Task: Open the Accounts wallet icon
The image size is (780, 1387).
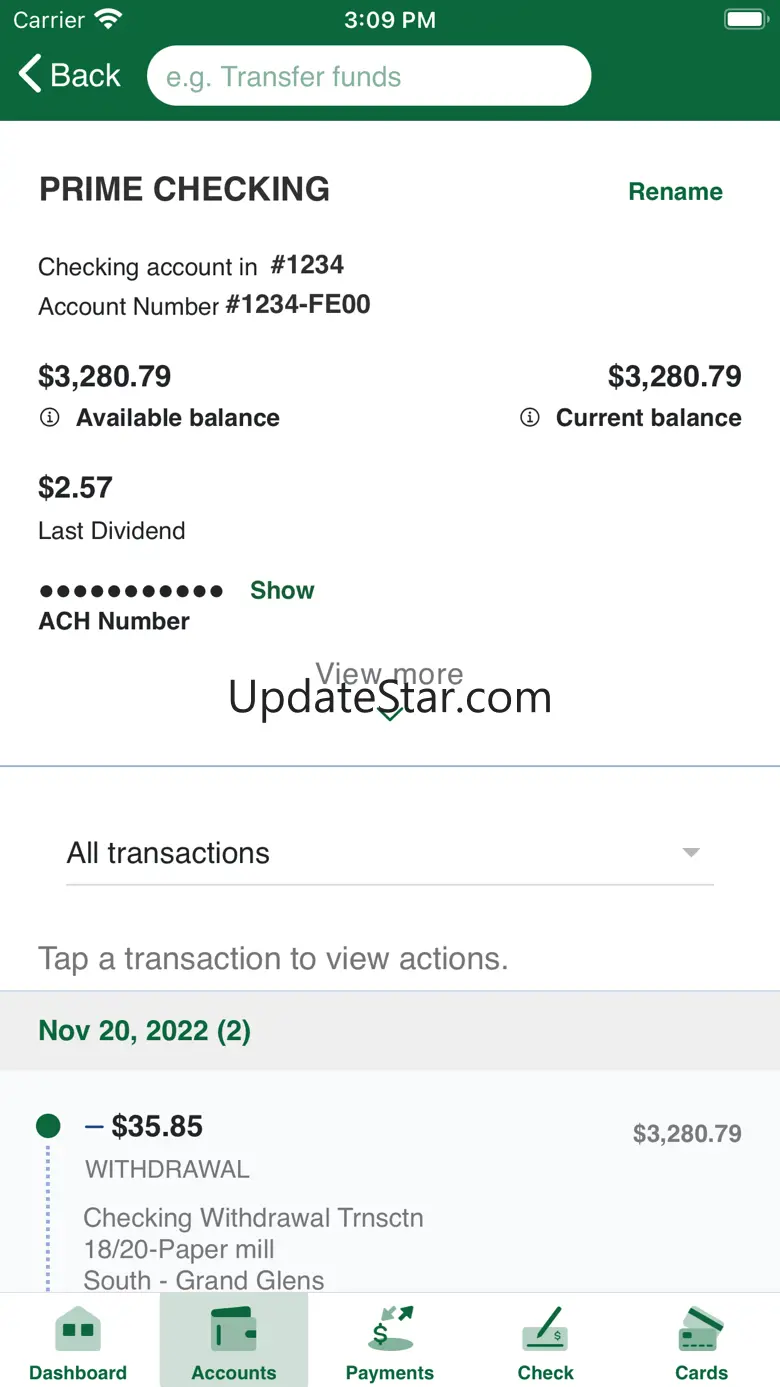Action: pyautogui.click(x=234, y=1329)
